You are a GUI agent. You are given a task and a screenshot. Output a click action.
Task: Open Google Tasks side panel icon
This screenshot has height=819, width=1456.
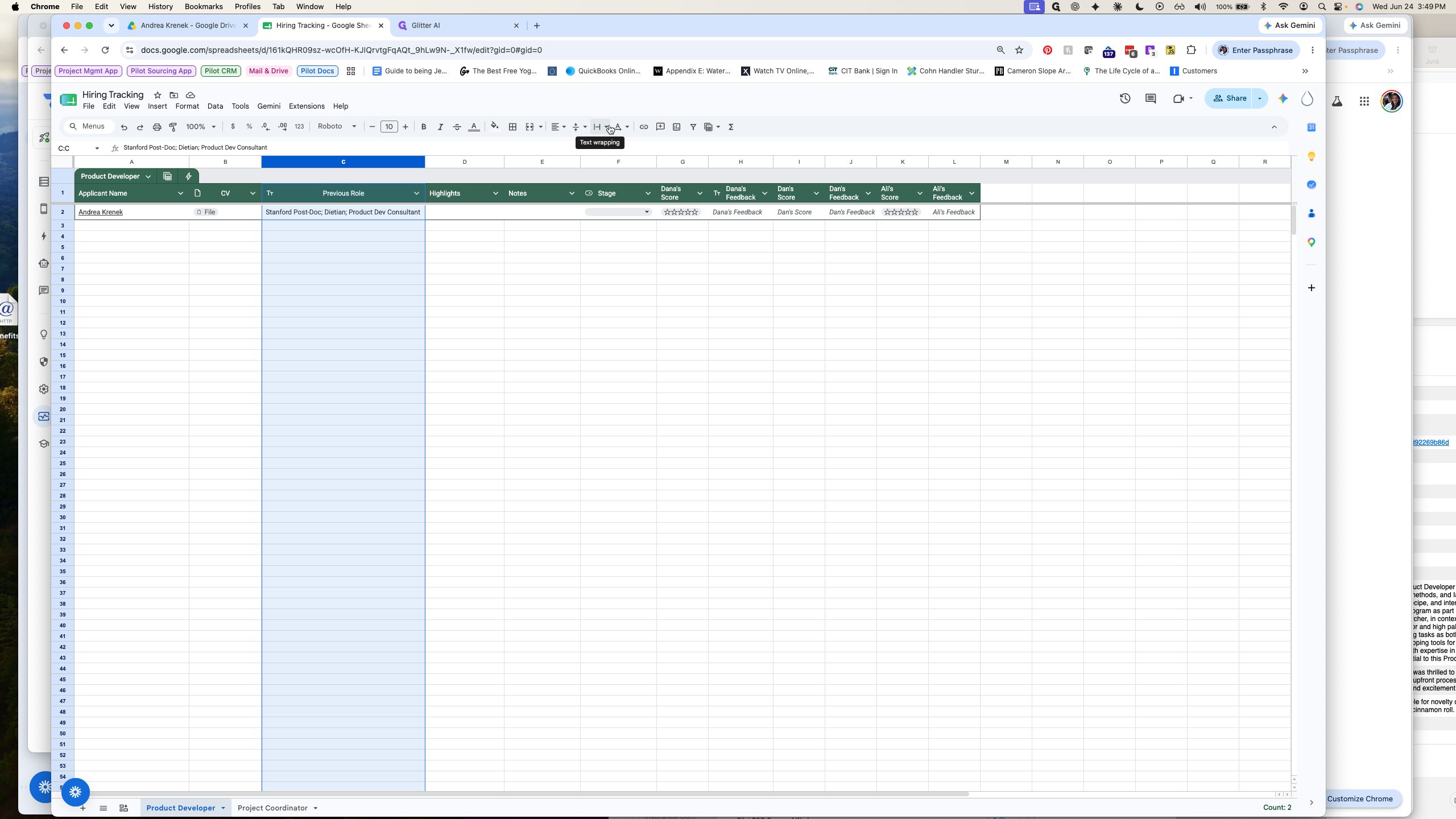(1311, 185)
